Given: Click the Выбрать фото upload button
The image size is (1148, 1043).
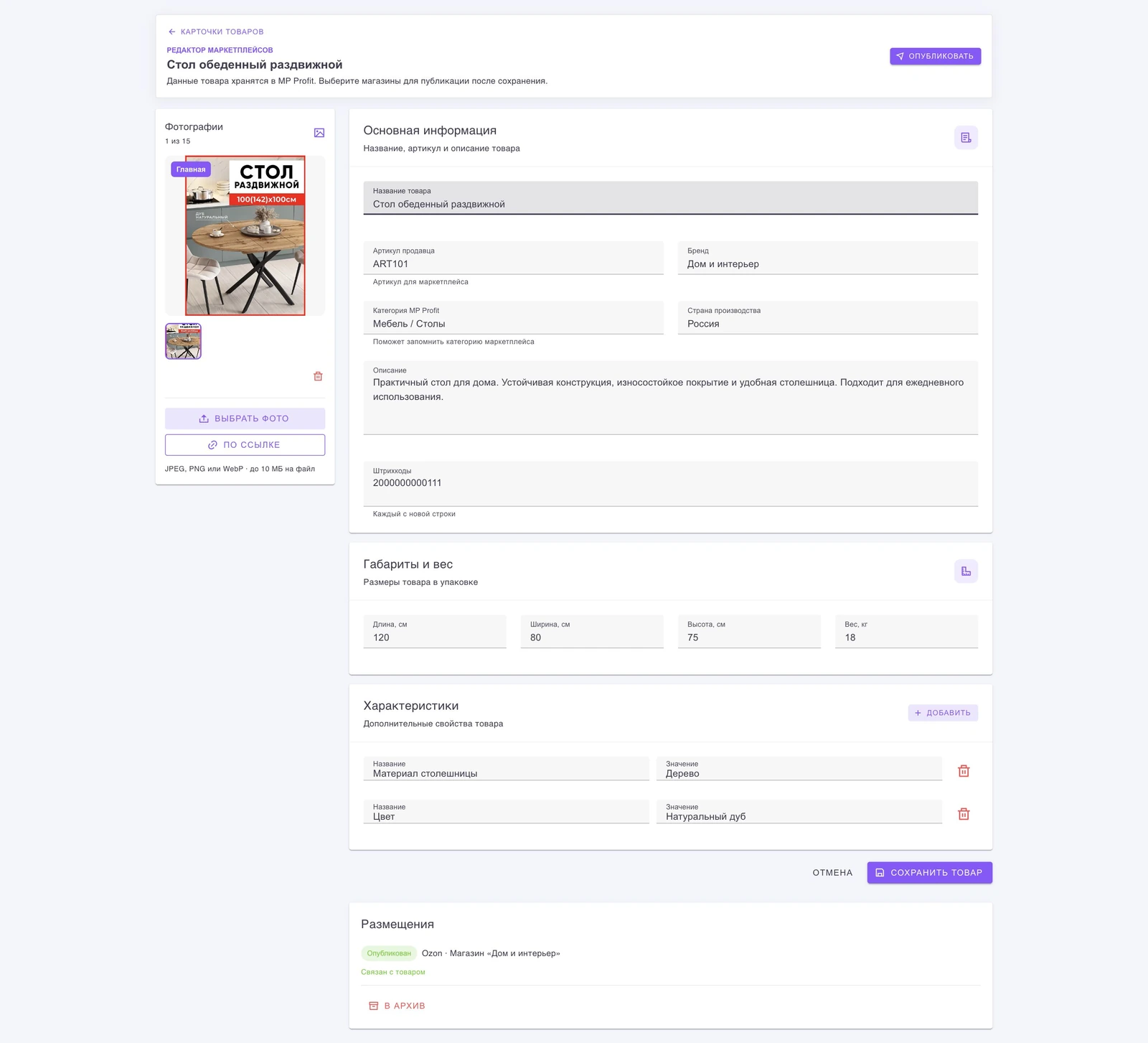Looking at the screenshot, I should tap(245, 418).
